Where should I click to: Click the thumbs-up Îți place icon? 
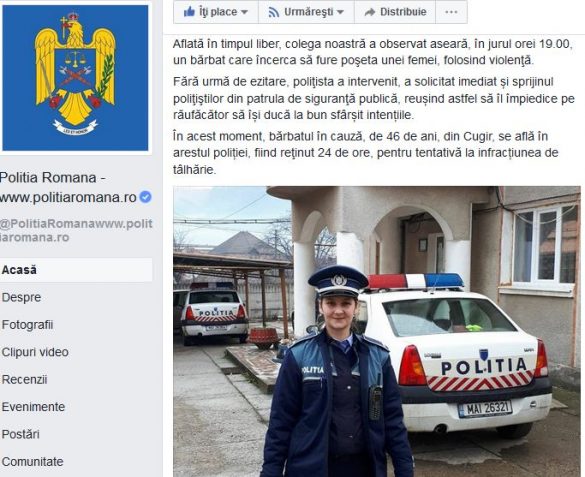[189, 12]
